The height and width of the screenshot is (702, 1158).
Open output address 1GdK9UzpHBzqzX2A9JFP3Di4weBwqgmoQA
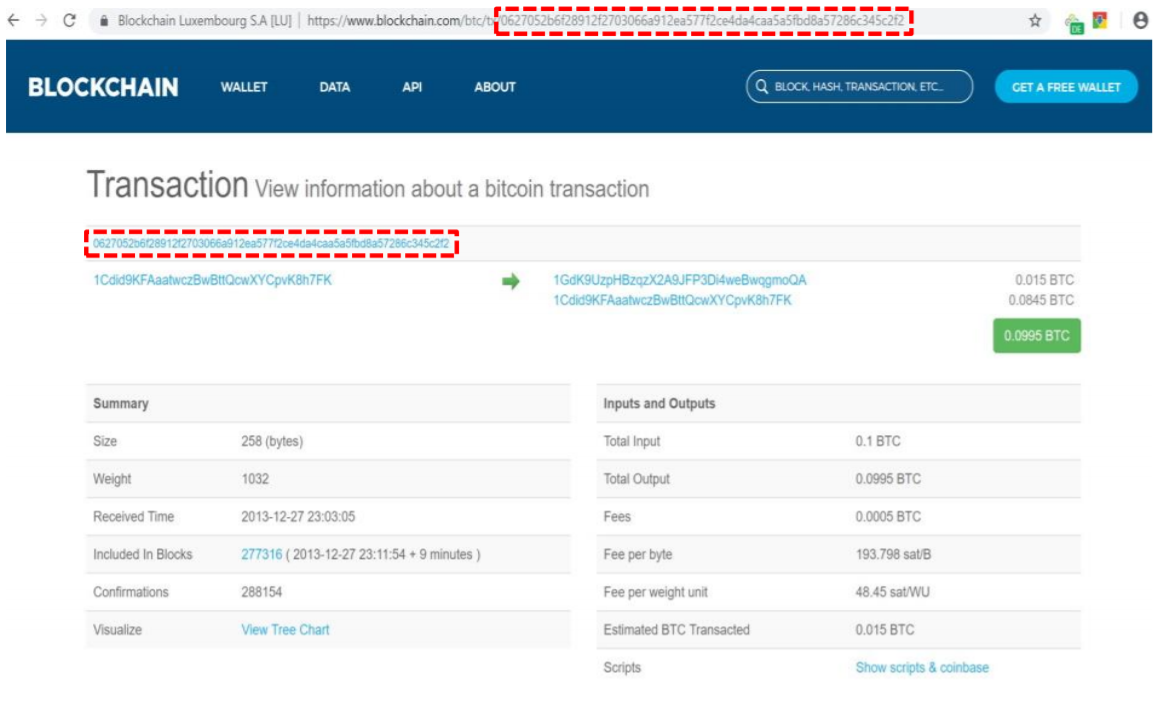pos(679,281)
